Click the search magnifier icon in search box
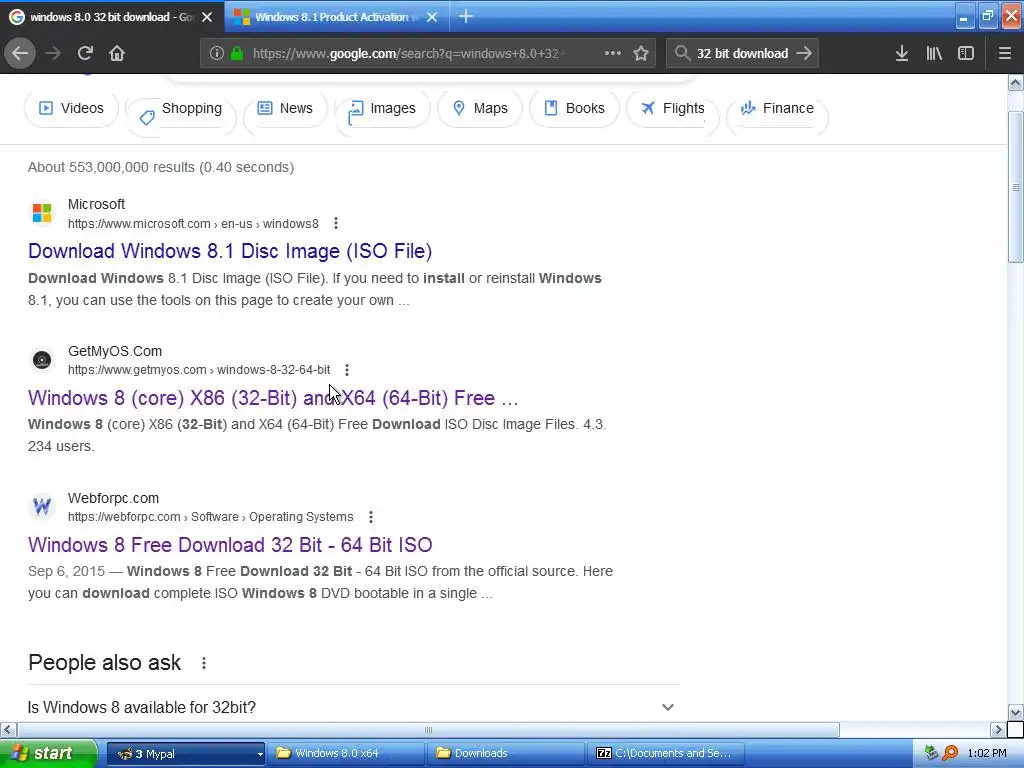This screenshot has width=1024, height=768. (x=682, y=53)
